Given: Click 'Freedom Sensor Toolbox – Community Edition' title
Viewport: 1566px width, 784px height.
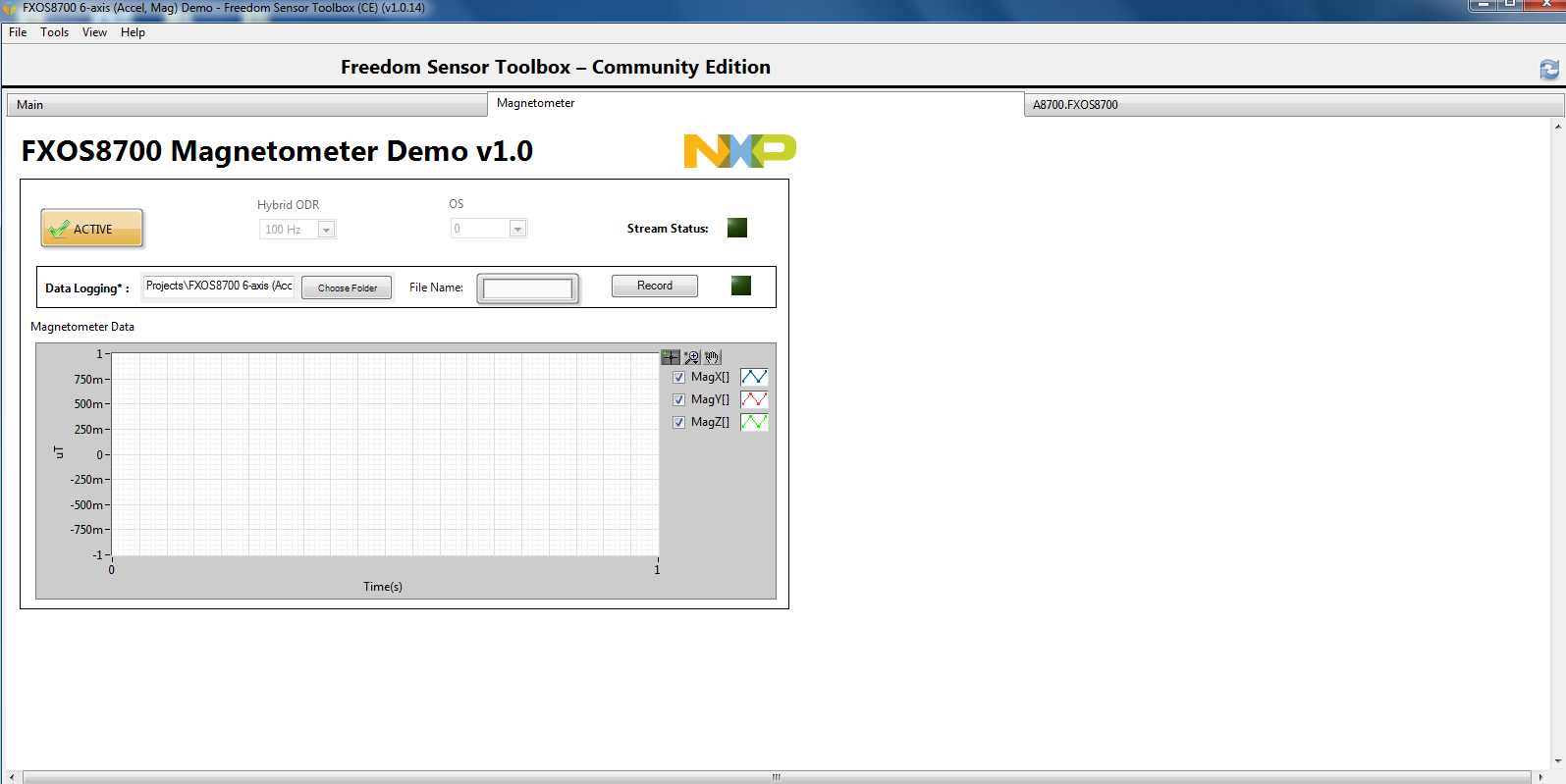Looking at the screenshot, I should tap(556, 68).
